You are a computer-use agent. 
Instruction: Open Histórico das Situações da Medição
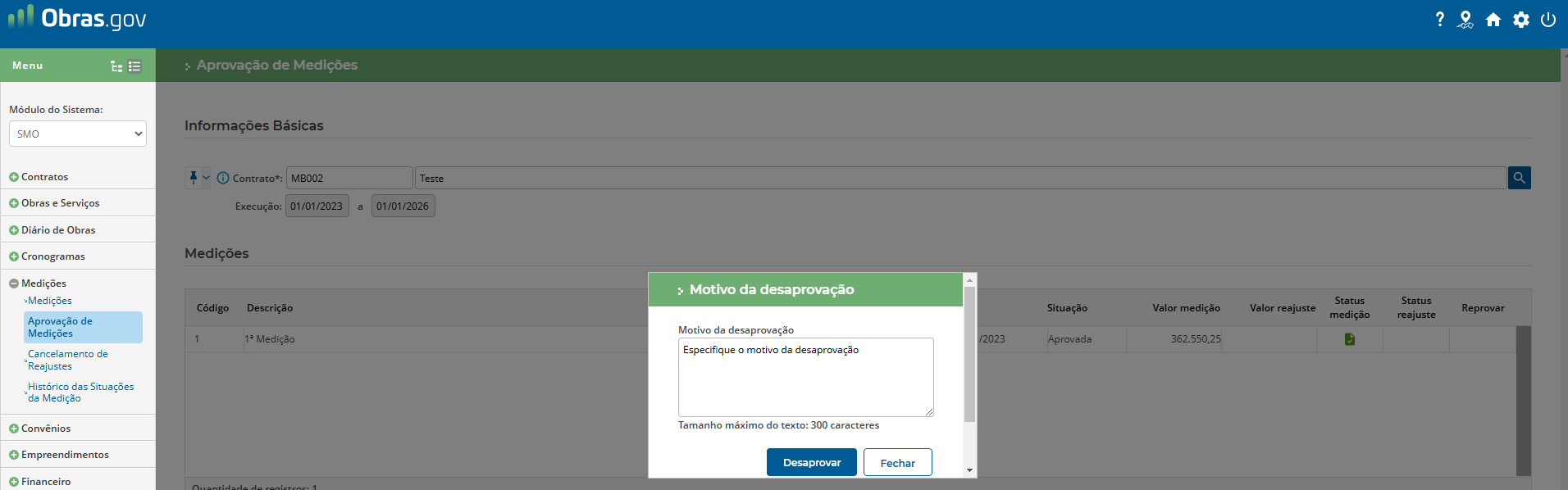80,392
